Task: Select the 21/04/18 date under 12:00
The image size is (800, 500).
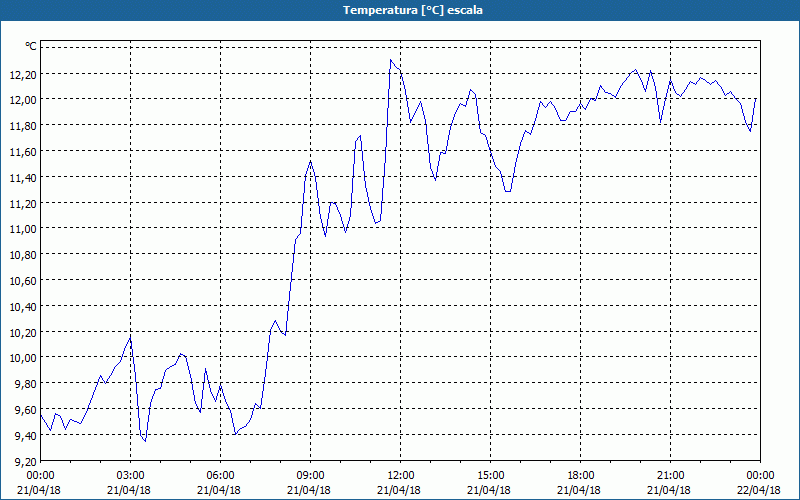Action: click(399, 490)
